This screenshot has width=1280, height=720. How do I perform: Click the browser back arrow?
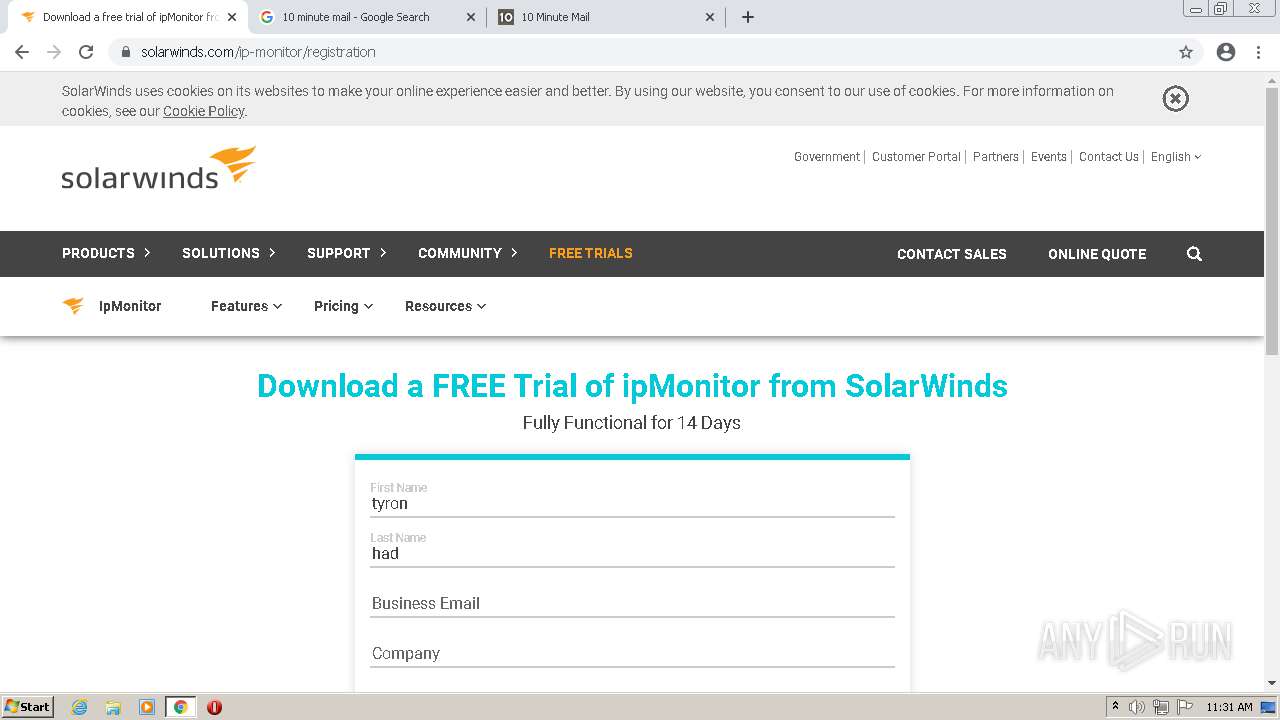[22, 52]
